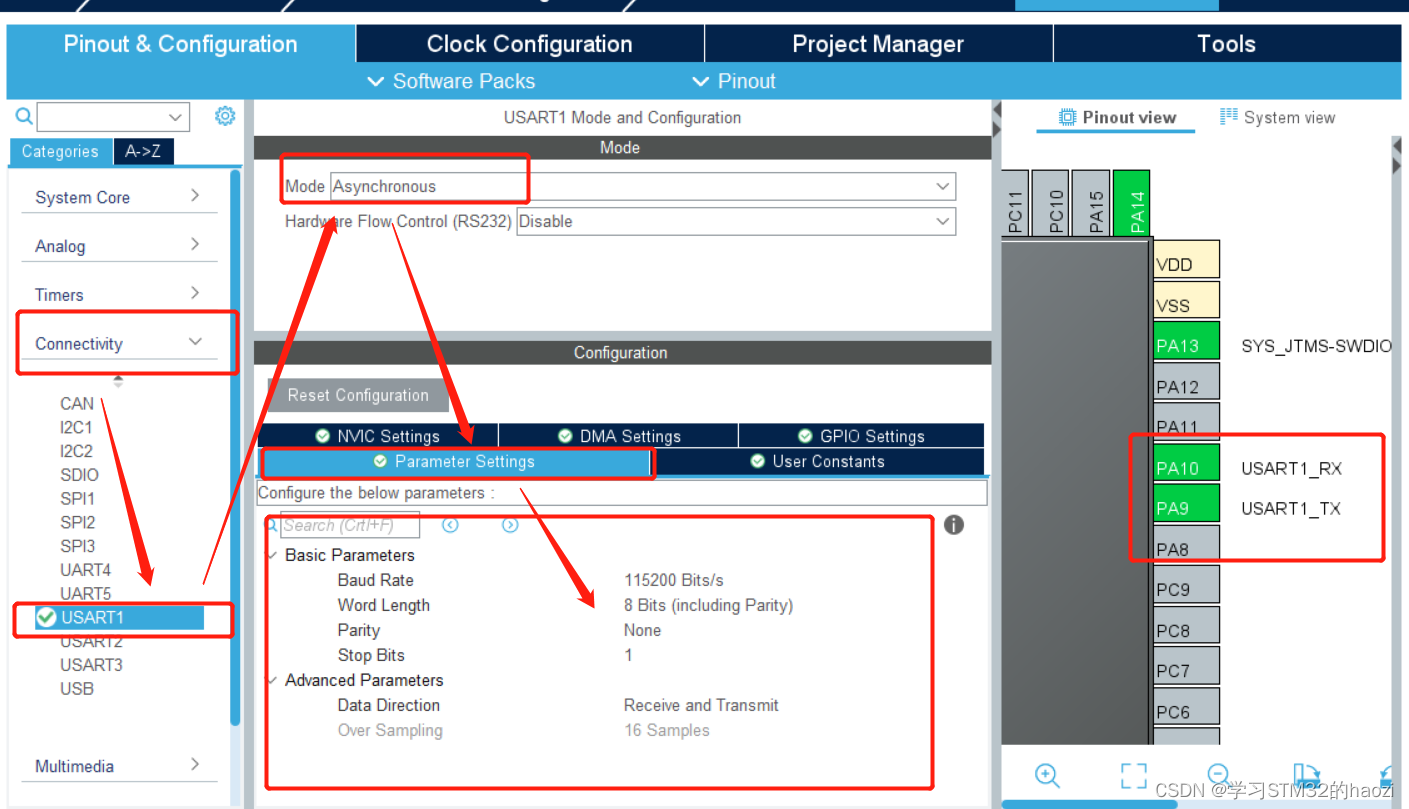Select I2C1 peripheral
This screenshot has width=1409, height=809.
point(76,428)
